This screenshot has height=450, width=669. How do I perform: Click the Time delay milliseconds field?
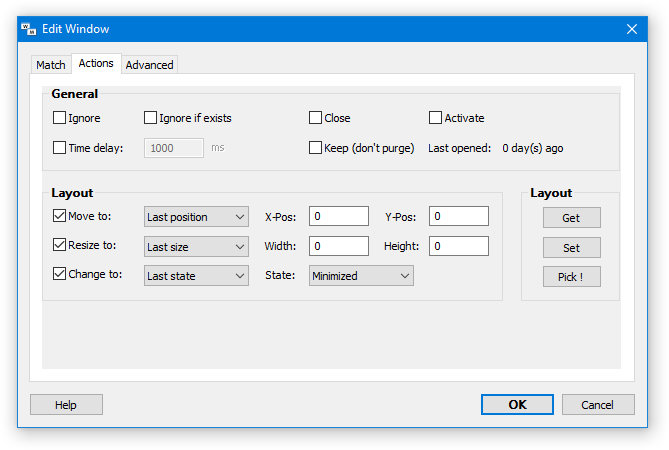tap(174, 148)
